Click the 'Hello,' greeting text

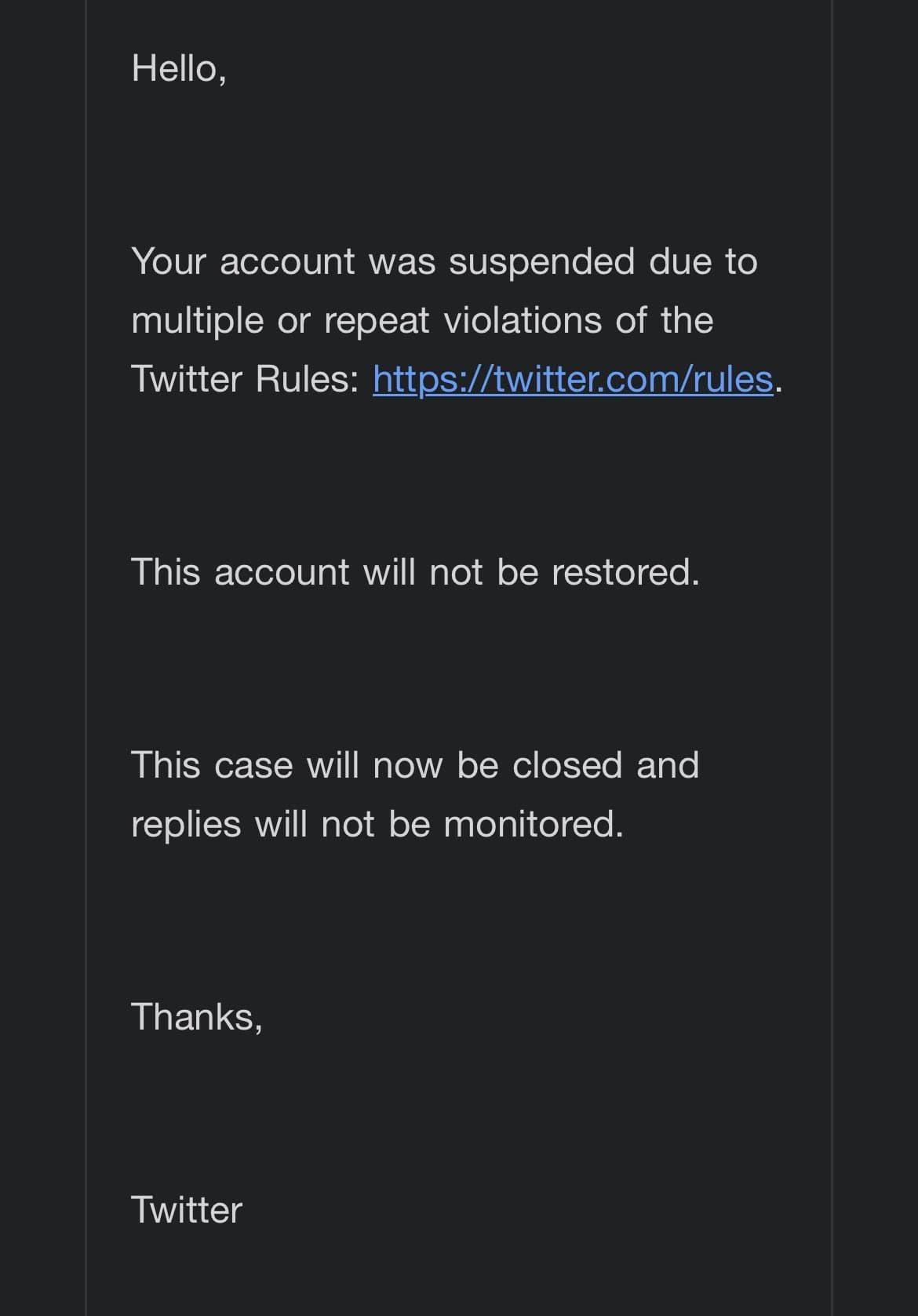179,68
